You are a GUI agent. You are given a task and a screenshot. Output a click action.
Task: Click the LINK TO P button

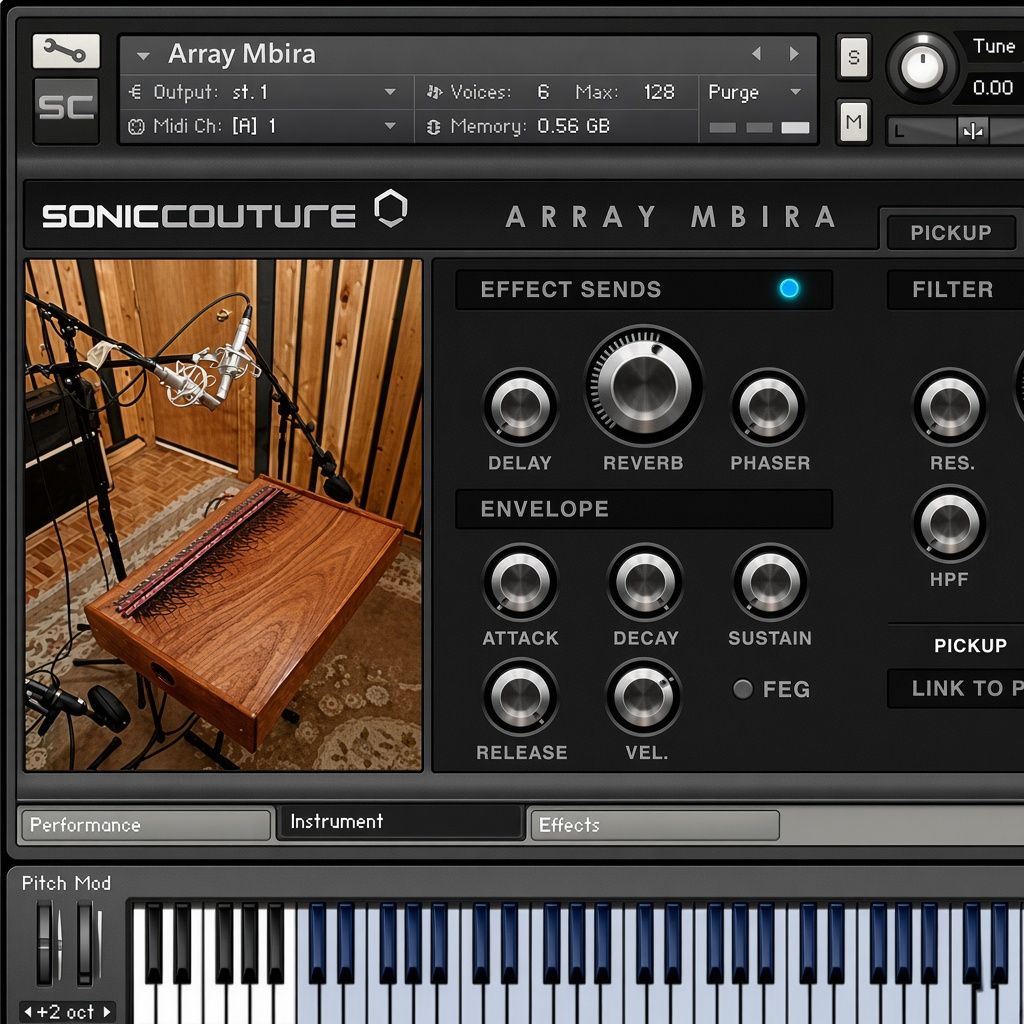pos(956,688)
